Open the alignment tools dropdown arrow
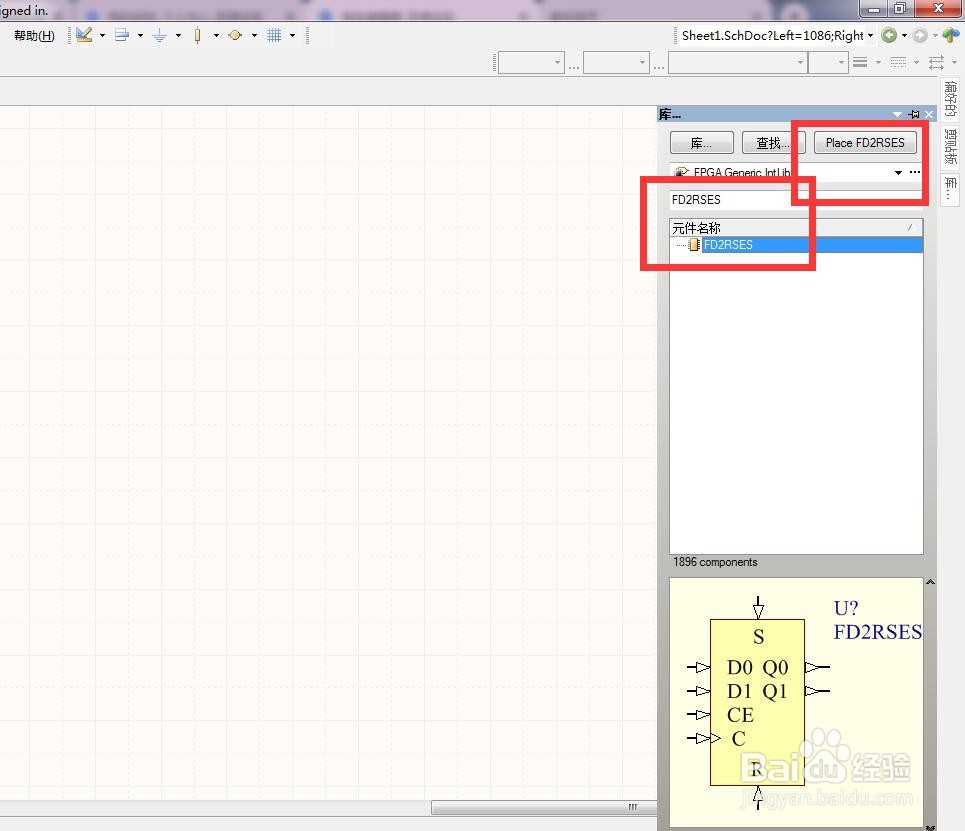 pos(140,36)
